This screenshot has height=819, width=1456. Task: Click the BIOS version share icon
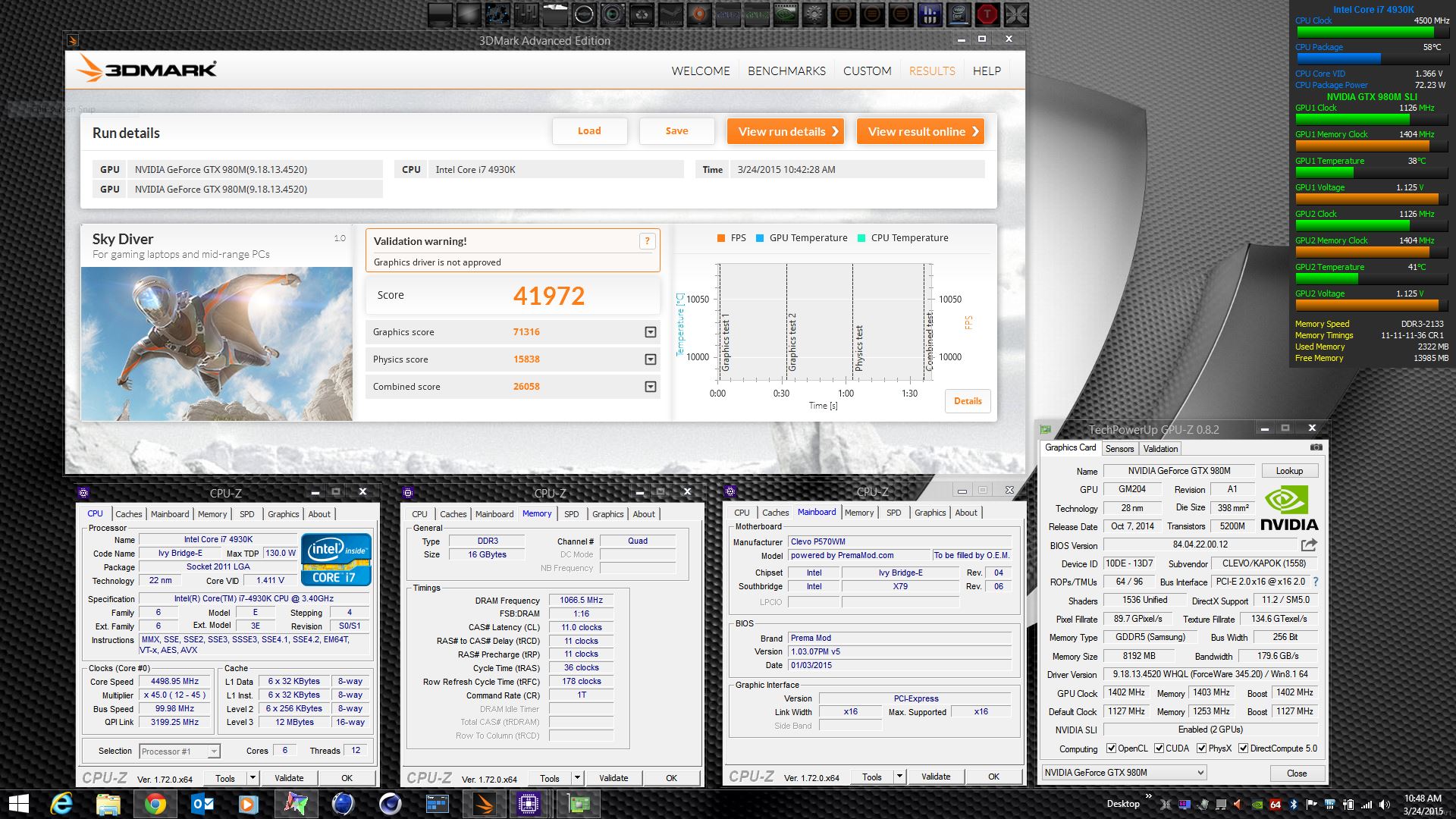1309,544
